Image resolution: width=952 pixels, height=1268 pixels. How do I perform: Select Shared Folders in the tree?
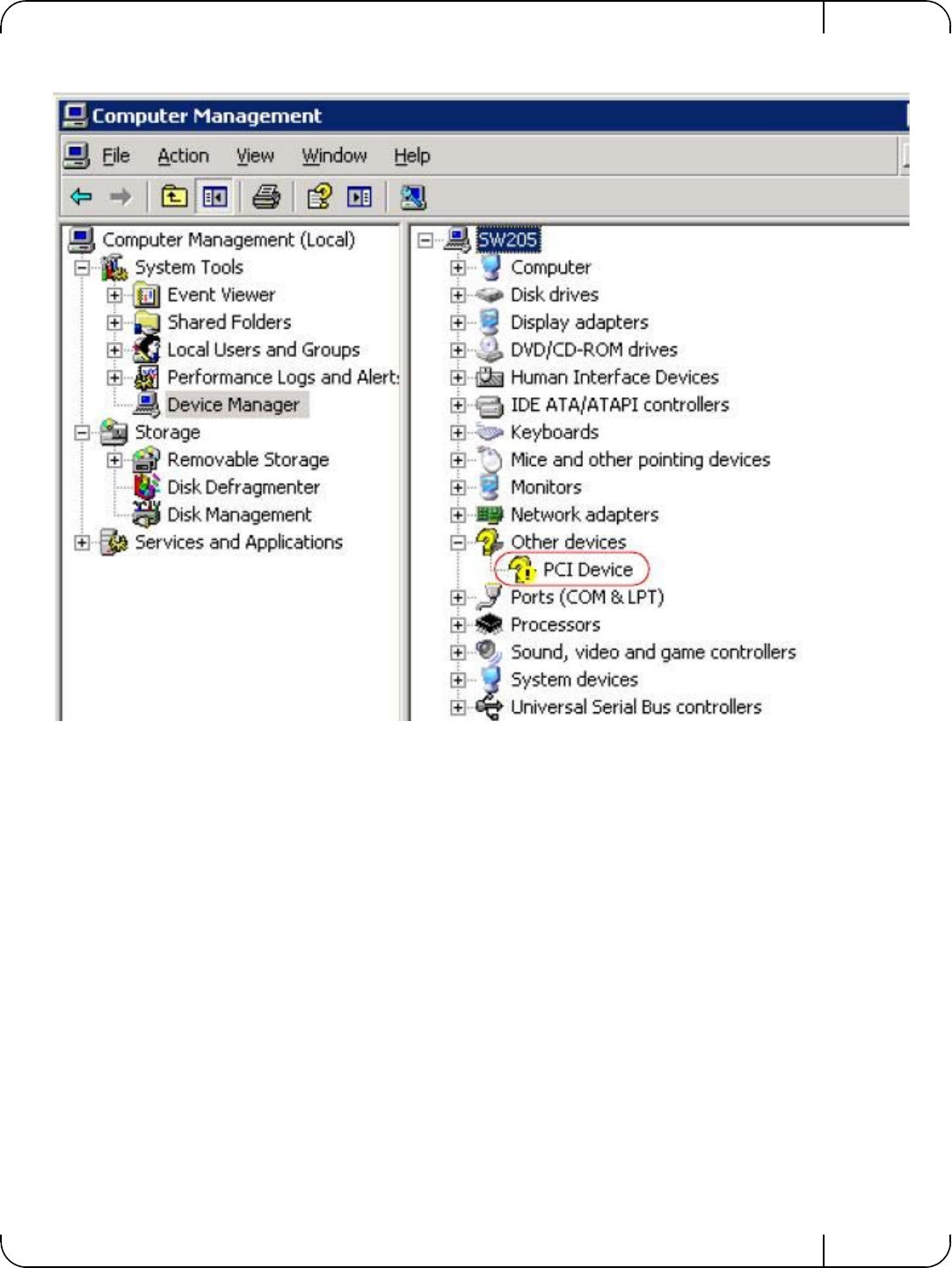pyautogui.click(x=229, y=323)
